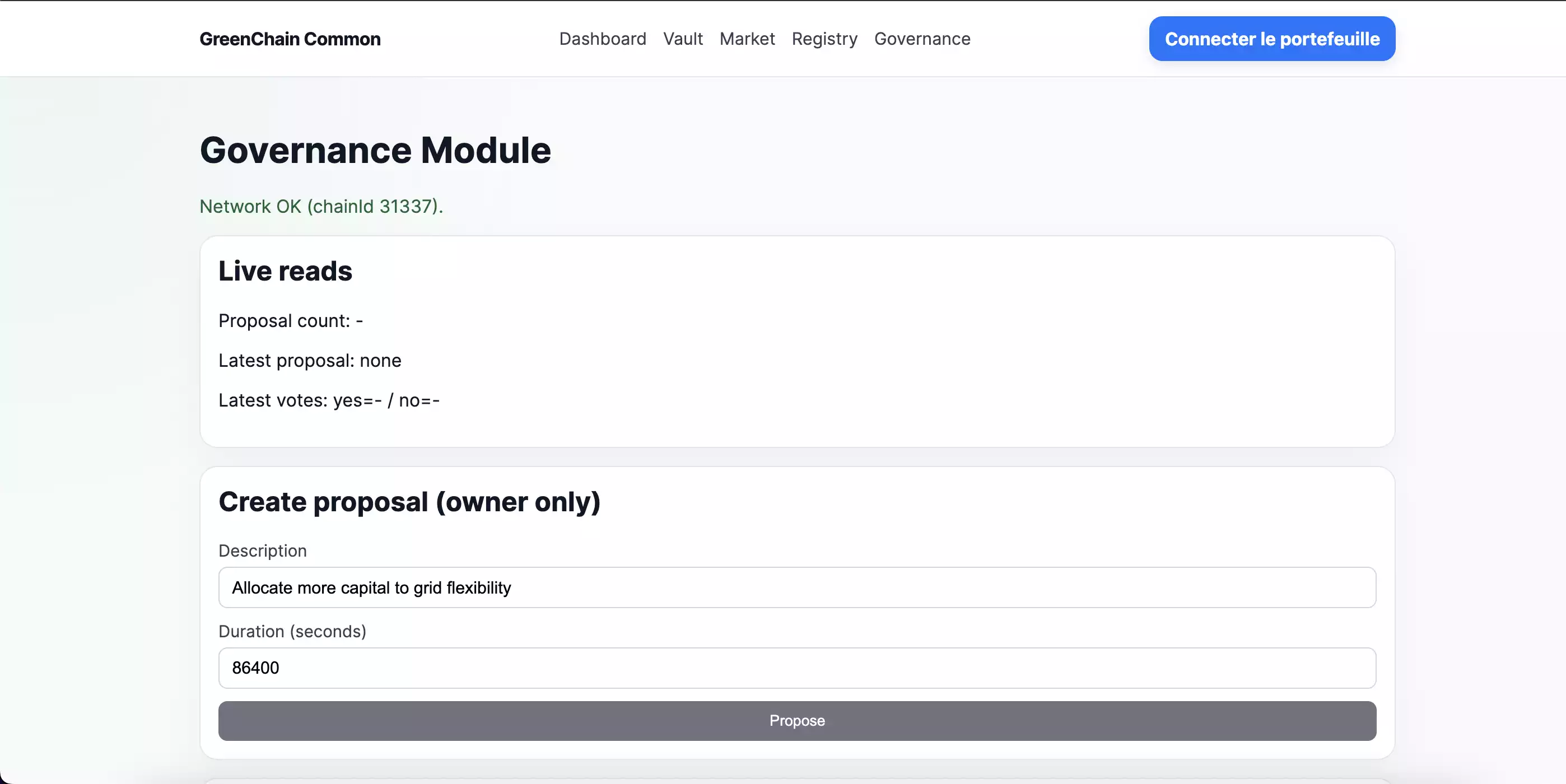The height and width of the screenshot is (784, 1566).
Task: Click the Create proposal (owner only) heading
Action: tap(409, 502)
